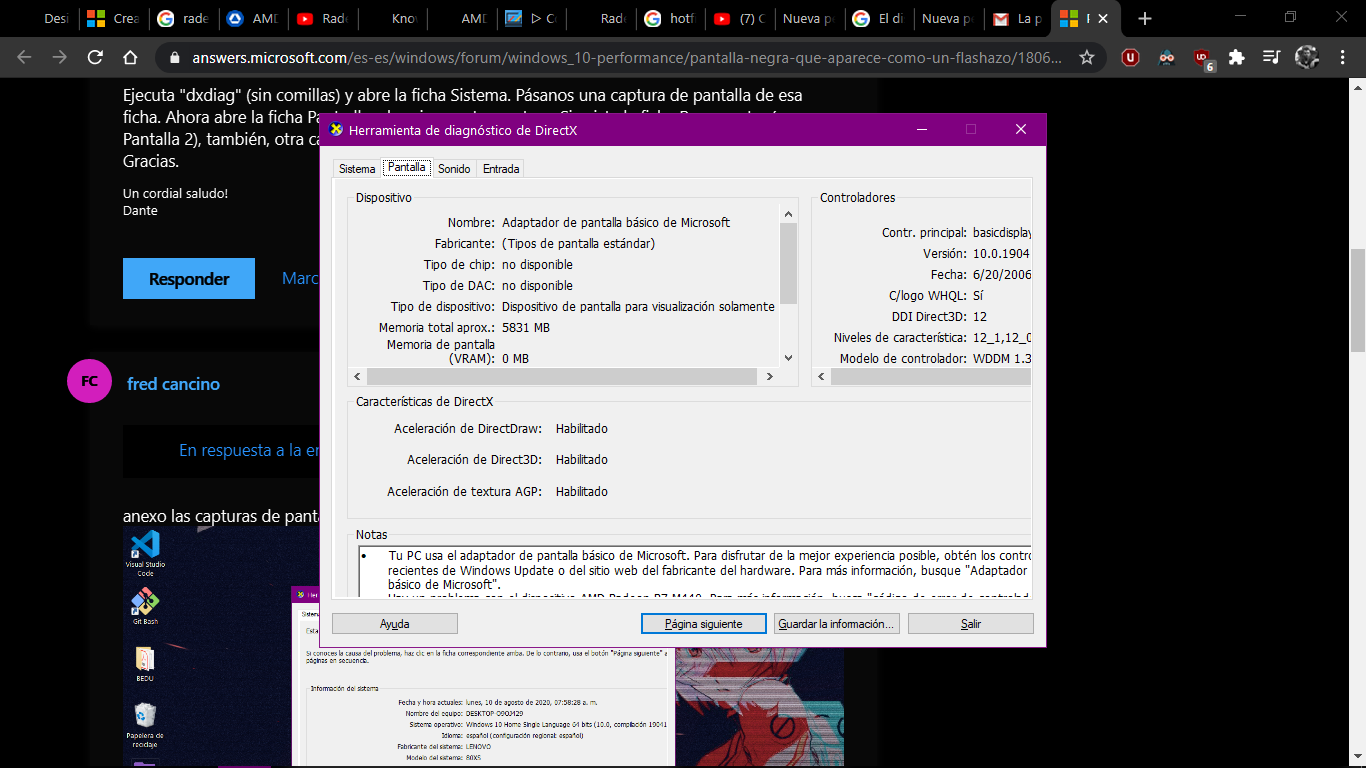Open the Sistema tab in DirectX dialog

click(357, 169)
